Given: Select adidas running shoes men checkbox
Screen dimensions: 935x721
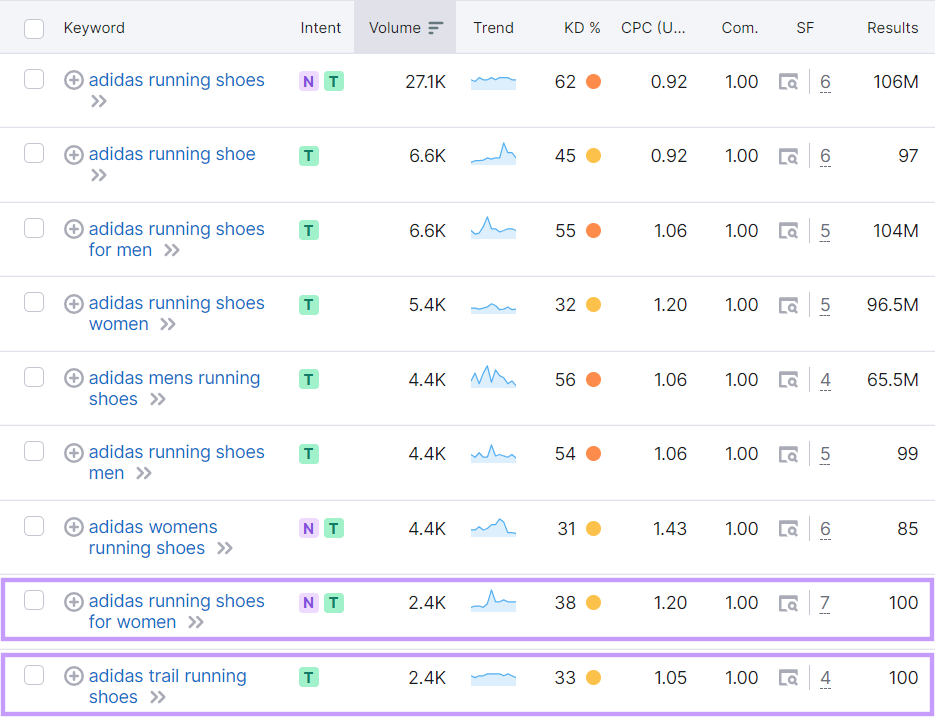Looking at the screenshot, I should 34,451.
